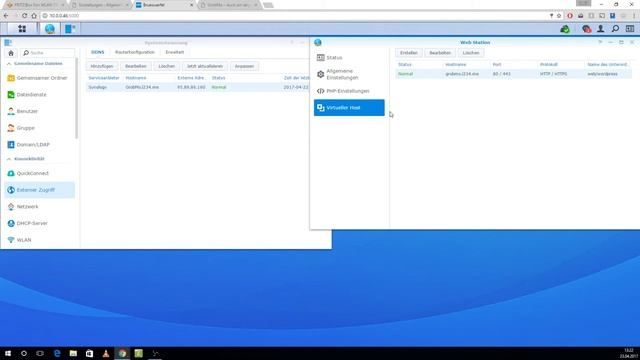
Task: Click the Control Panel icon in DSM taskbar
Action: (x=70, y=29)
